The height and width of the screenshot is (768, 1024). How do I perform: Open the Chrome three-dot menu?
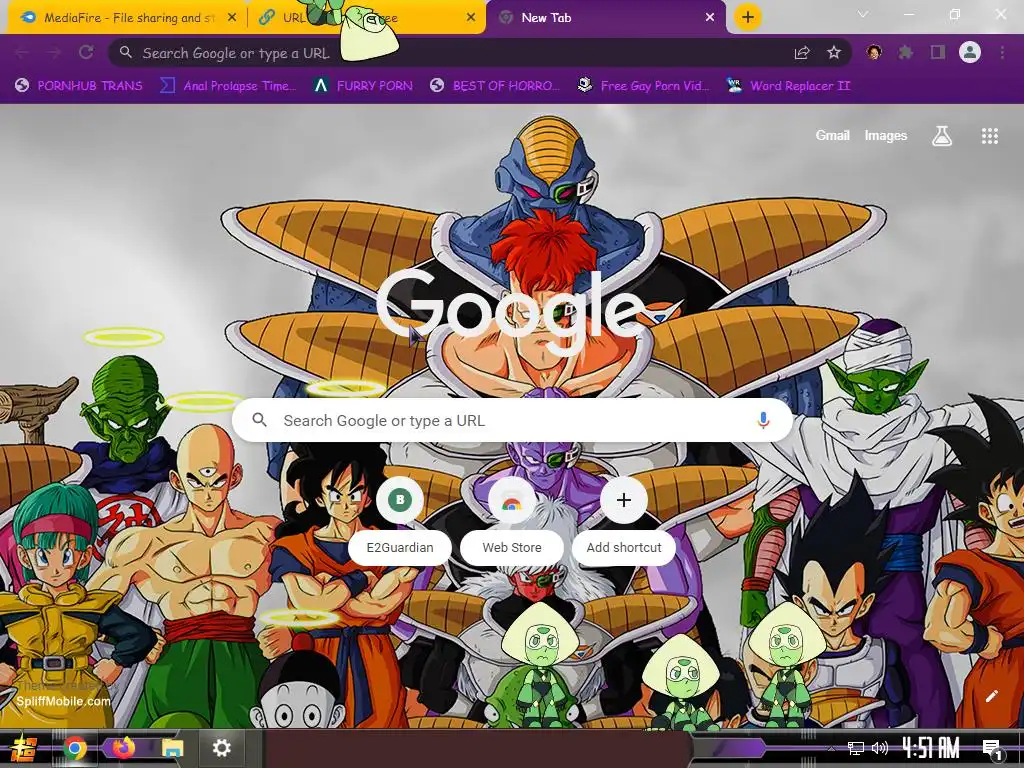click(1002, 52)
